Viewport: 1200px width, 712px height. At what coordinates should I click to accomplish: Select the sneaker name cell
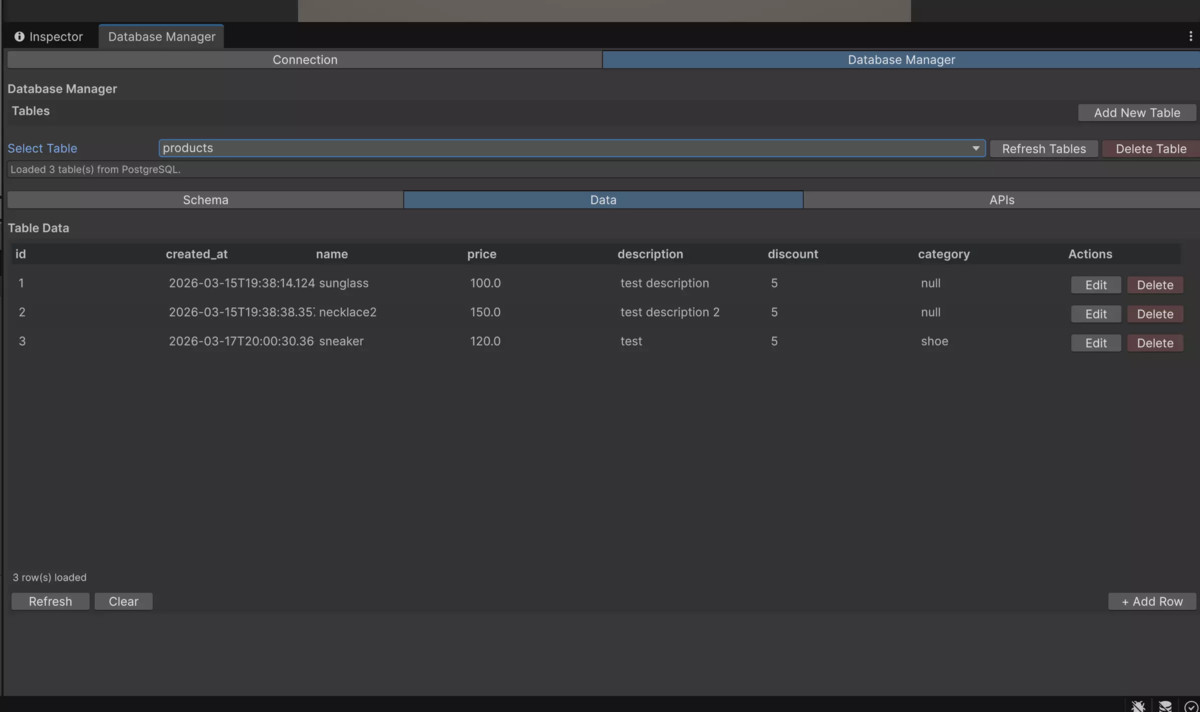(341, 341)
